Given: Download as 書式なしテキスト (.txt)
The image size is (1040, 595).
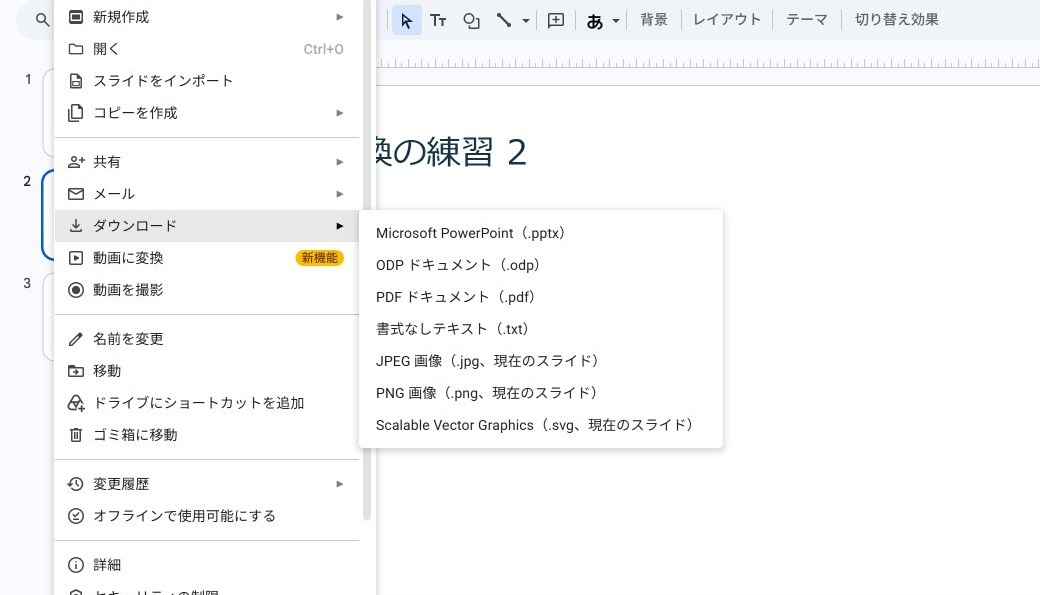Looking at the screenshot, I should 541,329.
